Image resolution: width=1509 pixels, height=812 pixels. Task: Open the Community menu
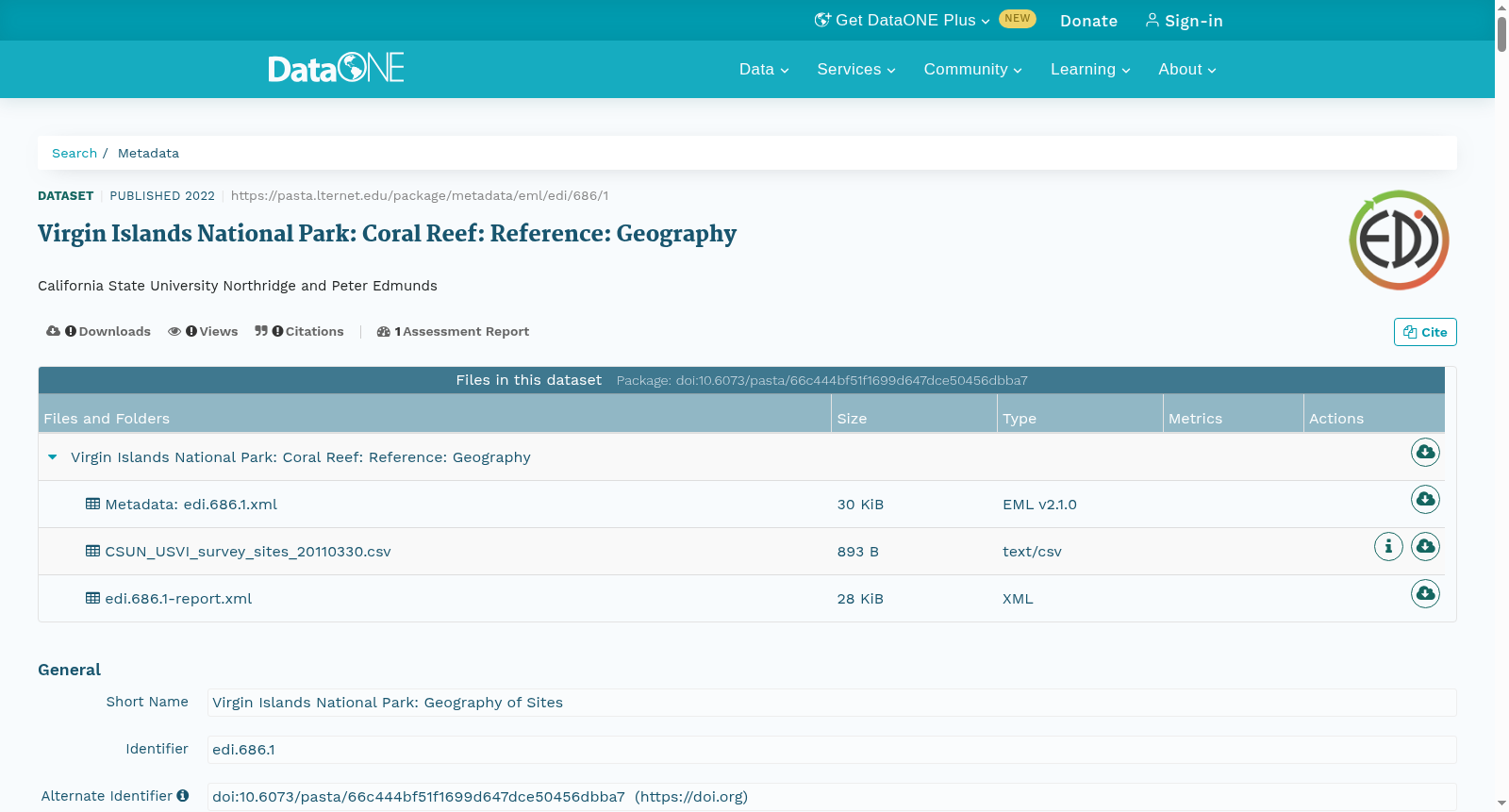[973, 70]
